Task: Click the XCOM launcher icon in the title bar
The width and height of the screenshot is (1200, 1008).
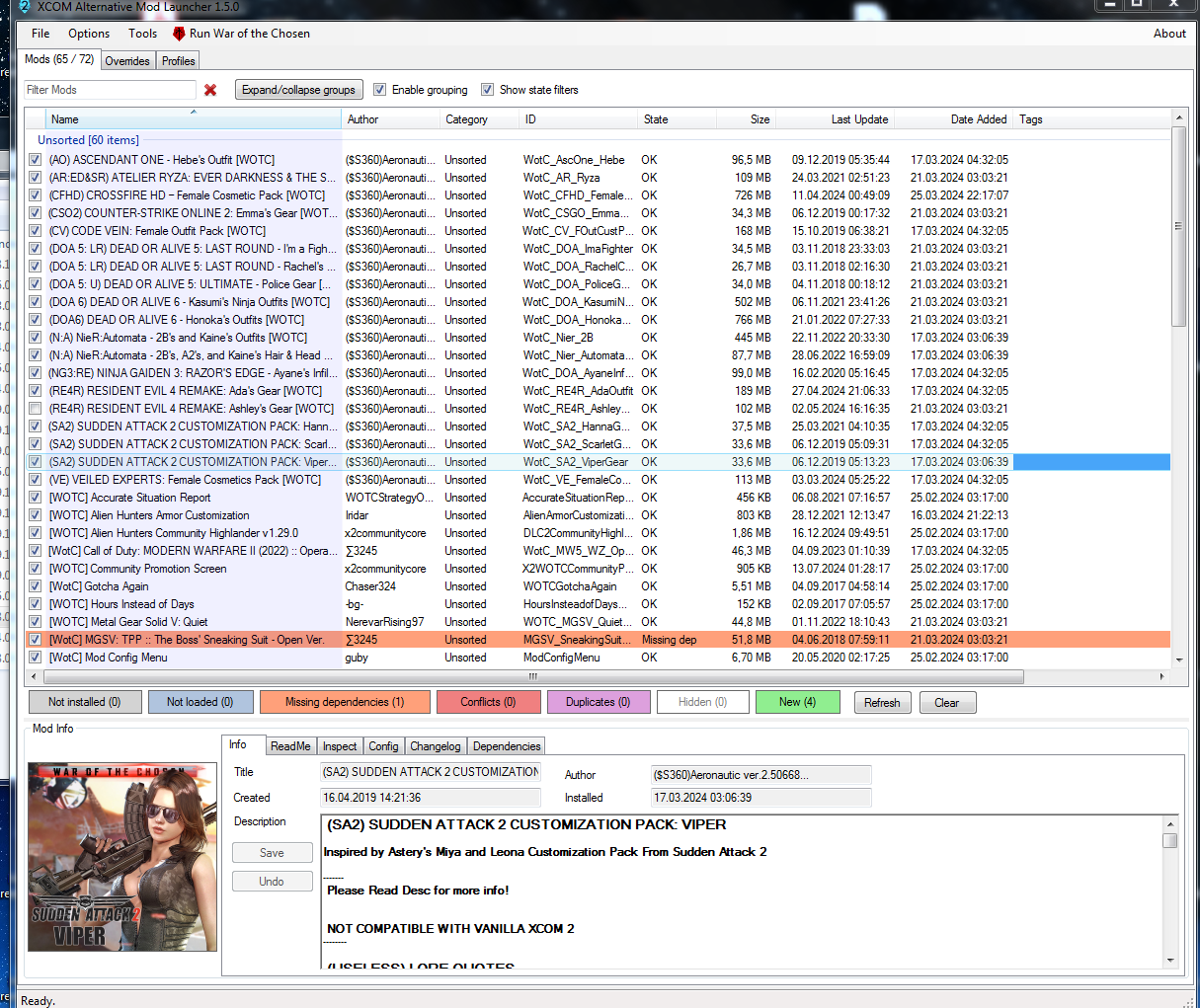Action: click(26, 6)
